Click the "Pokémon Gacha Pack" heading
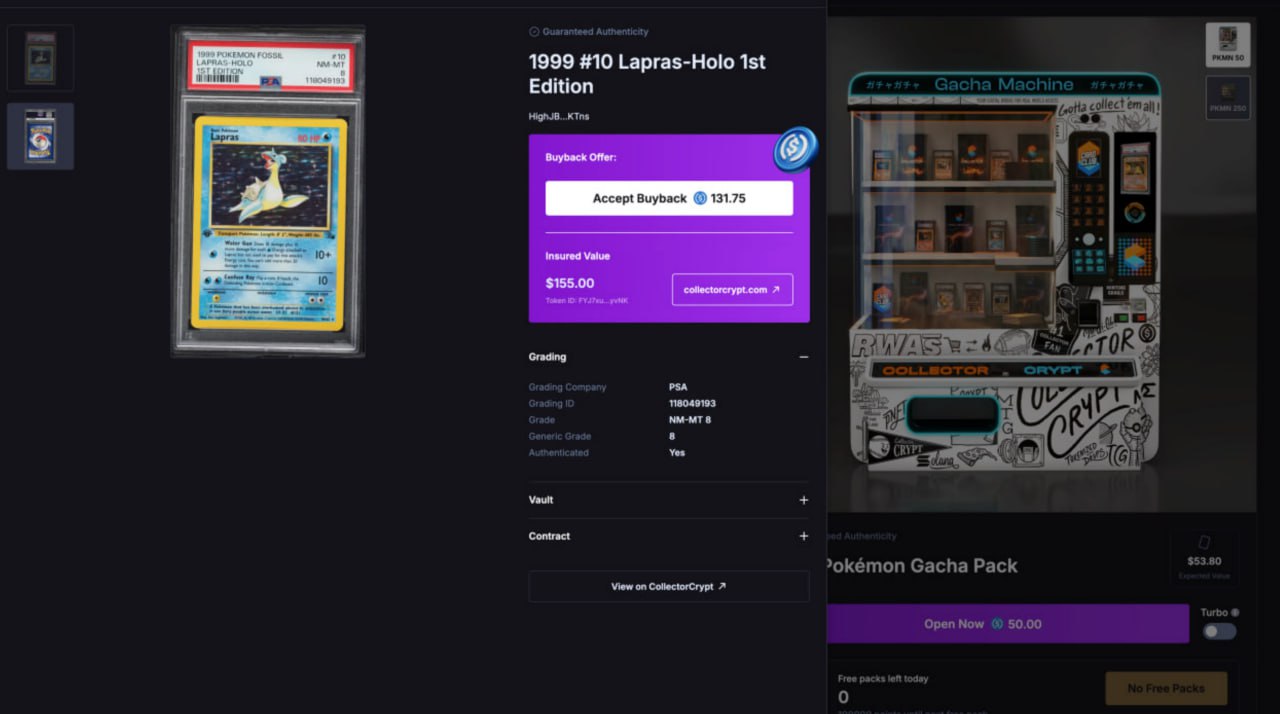This screenshot has height=714, width=1280. (x=923, y=566)
